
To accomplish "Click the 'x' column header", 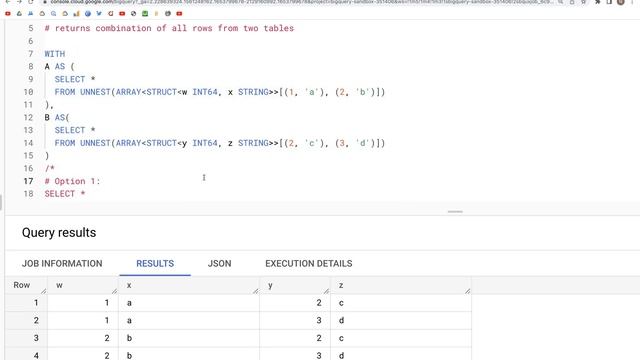I will 129,285.
